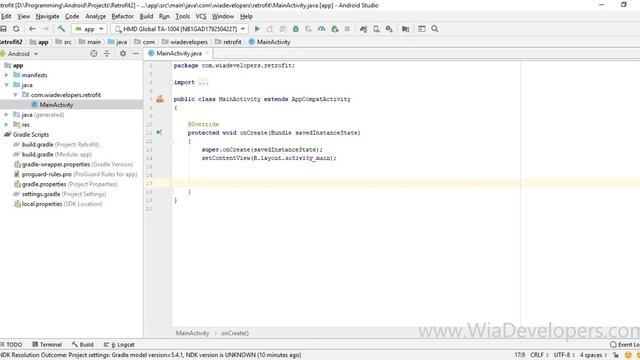640x360 pixels.
Task: Click the CRLF line separator selector
Action: [x=539, y=355]
